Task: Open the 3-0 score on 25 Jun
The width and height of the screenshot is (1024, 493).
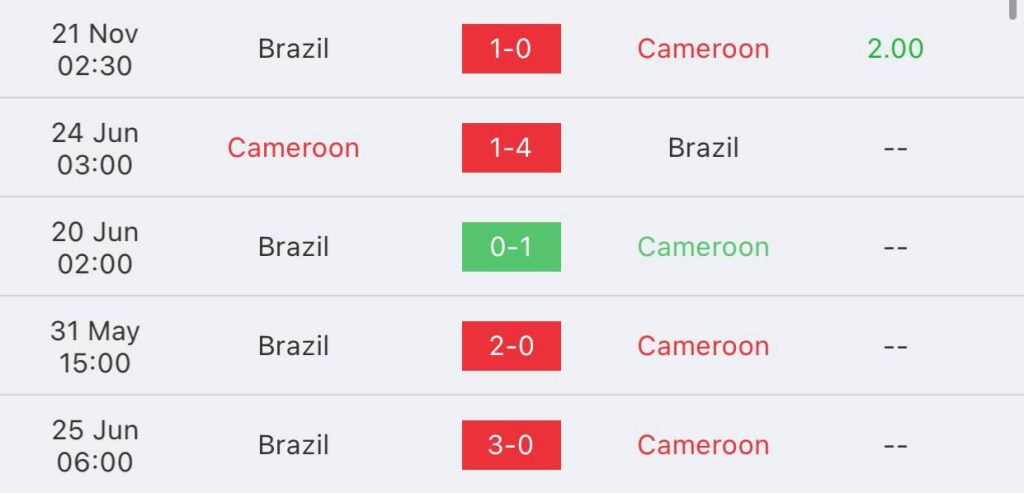Action: [511, 445]
